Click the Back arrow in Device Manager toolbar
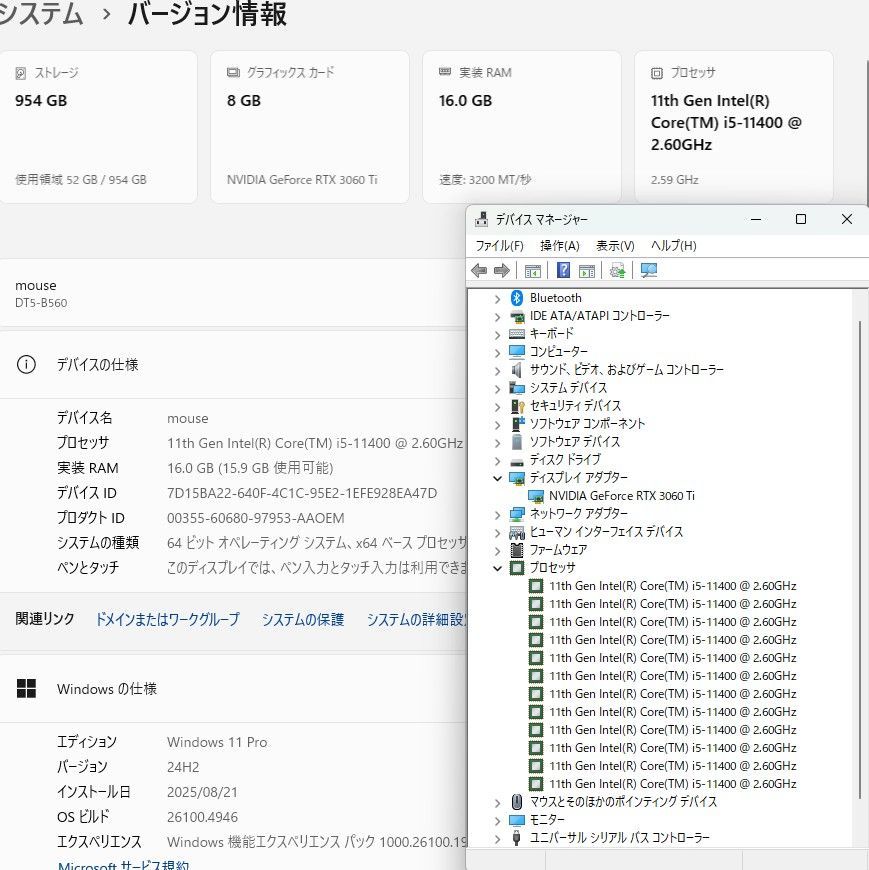 (x=479, y=271)
